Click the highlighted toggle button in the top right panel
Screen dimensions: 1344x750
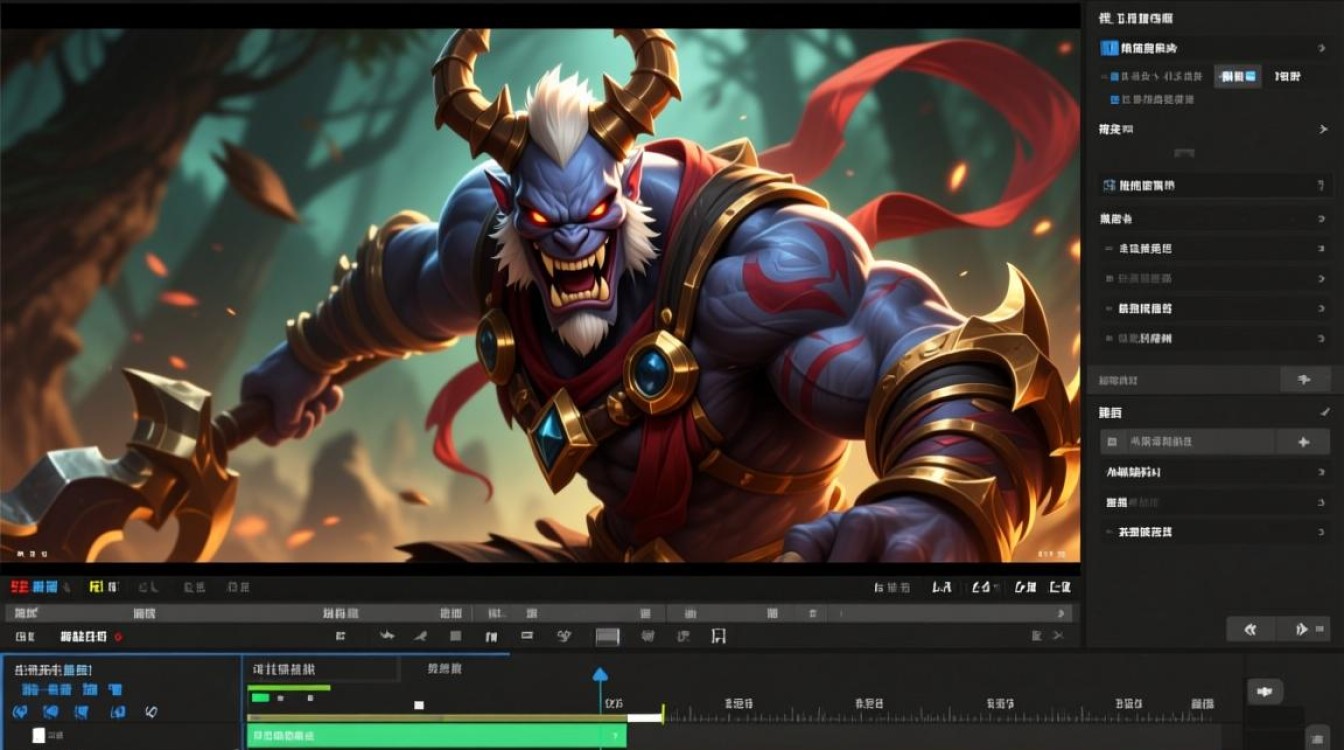click(x=1238, y=76)
